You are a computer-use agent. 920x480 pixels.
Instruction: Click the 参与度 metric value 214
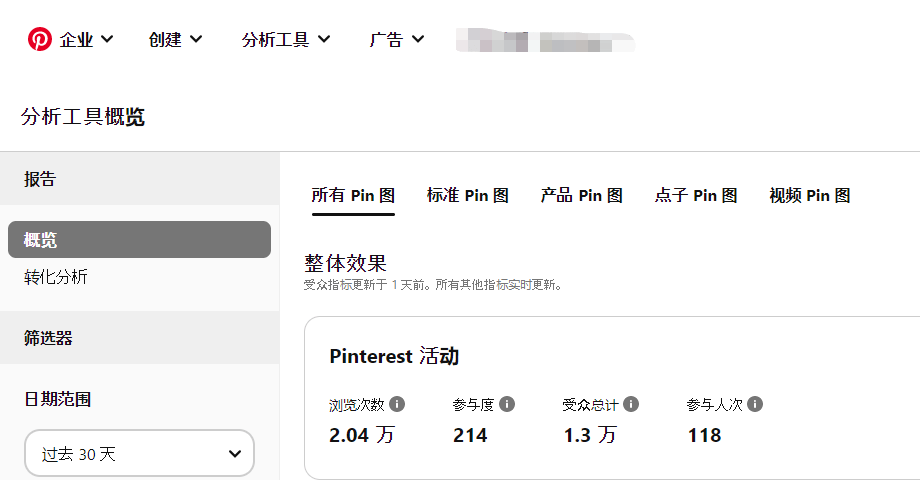[470, 435]
